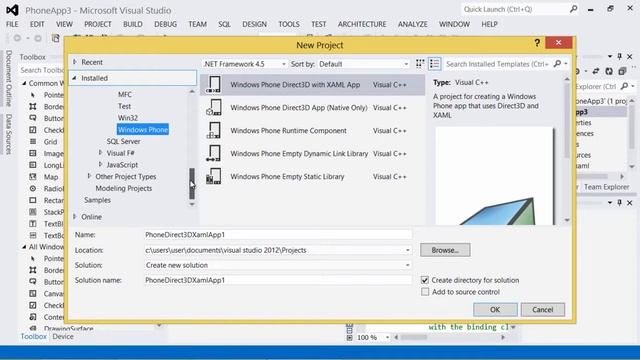Enable Create directory for solution checkbox
This screenshot has height=360, width=640.
pos(425,280)
